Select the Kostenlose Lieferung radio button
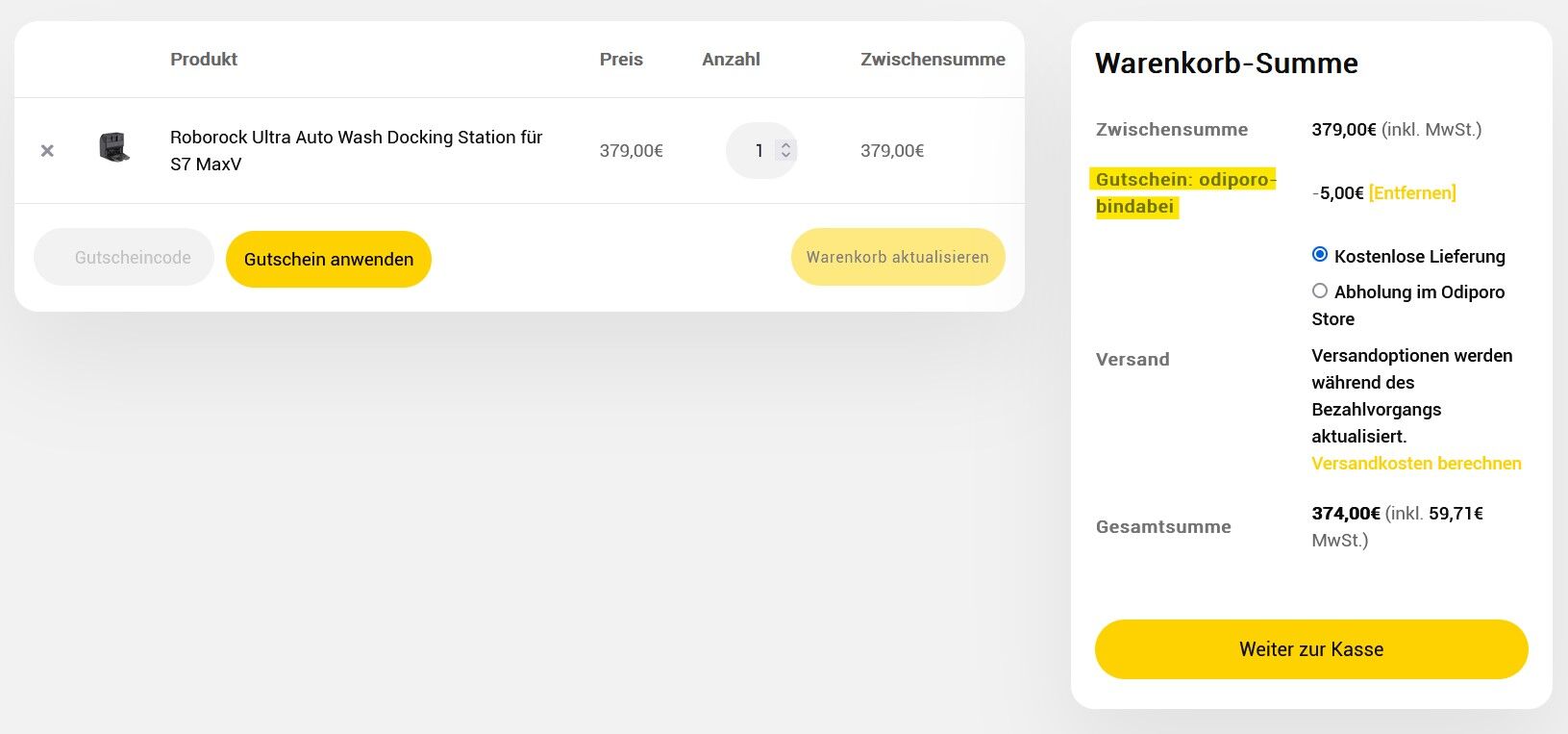1568x734 pixels. click(1320, 254)
